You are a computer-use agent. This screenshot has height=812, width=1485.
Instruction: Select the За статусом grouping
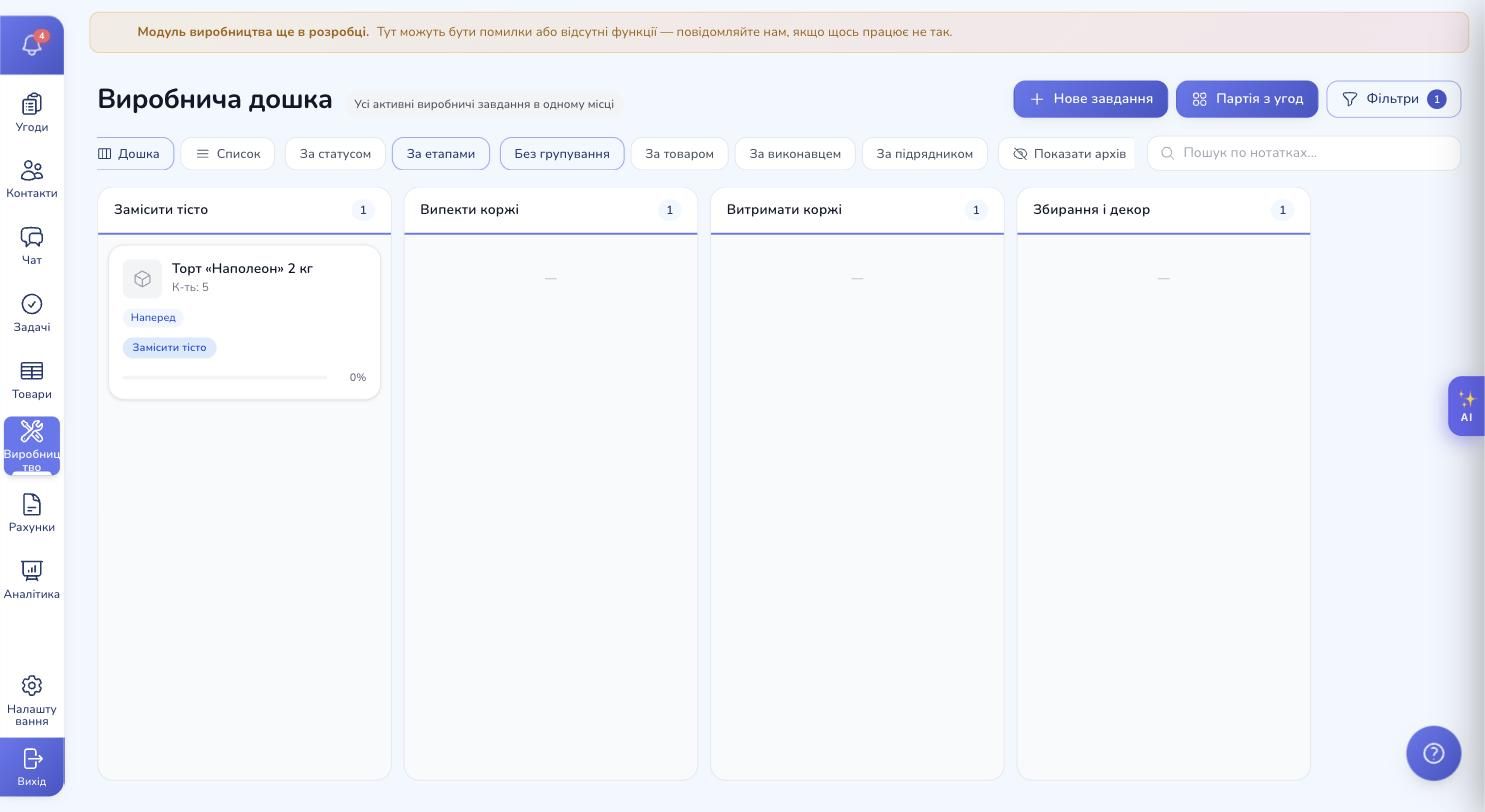pos(335,154)
